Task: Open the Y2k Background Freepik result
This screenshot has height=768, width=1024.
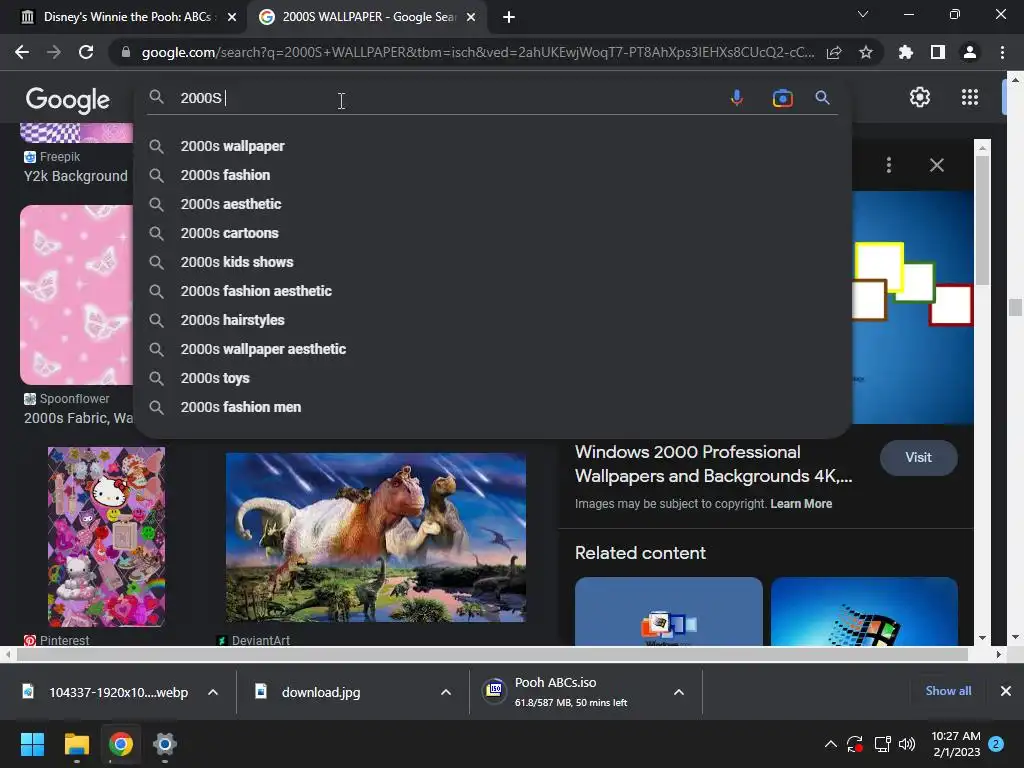Action: [x=76, y=176]
